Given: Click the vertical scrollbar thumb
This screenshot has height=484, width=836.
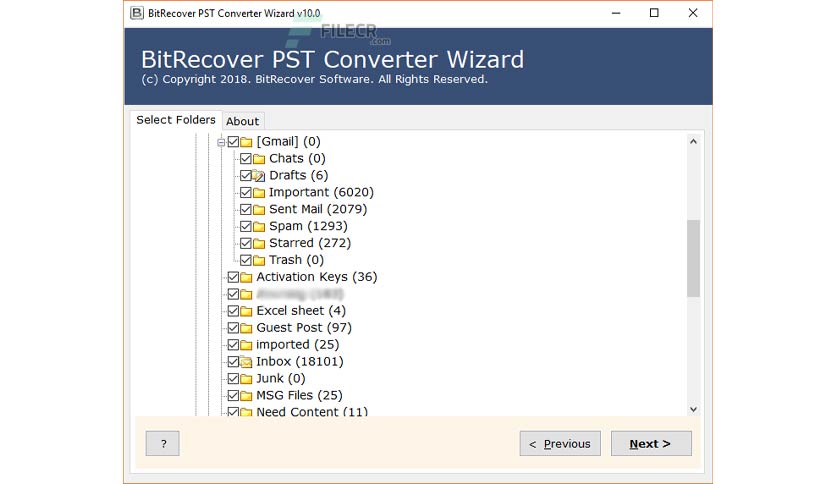Looking at the screenshot, I should point(693,258).
